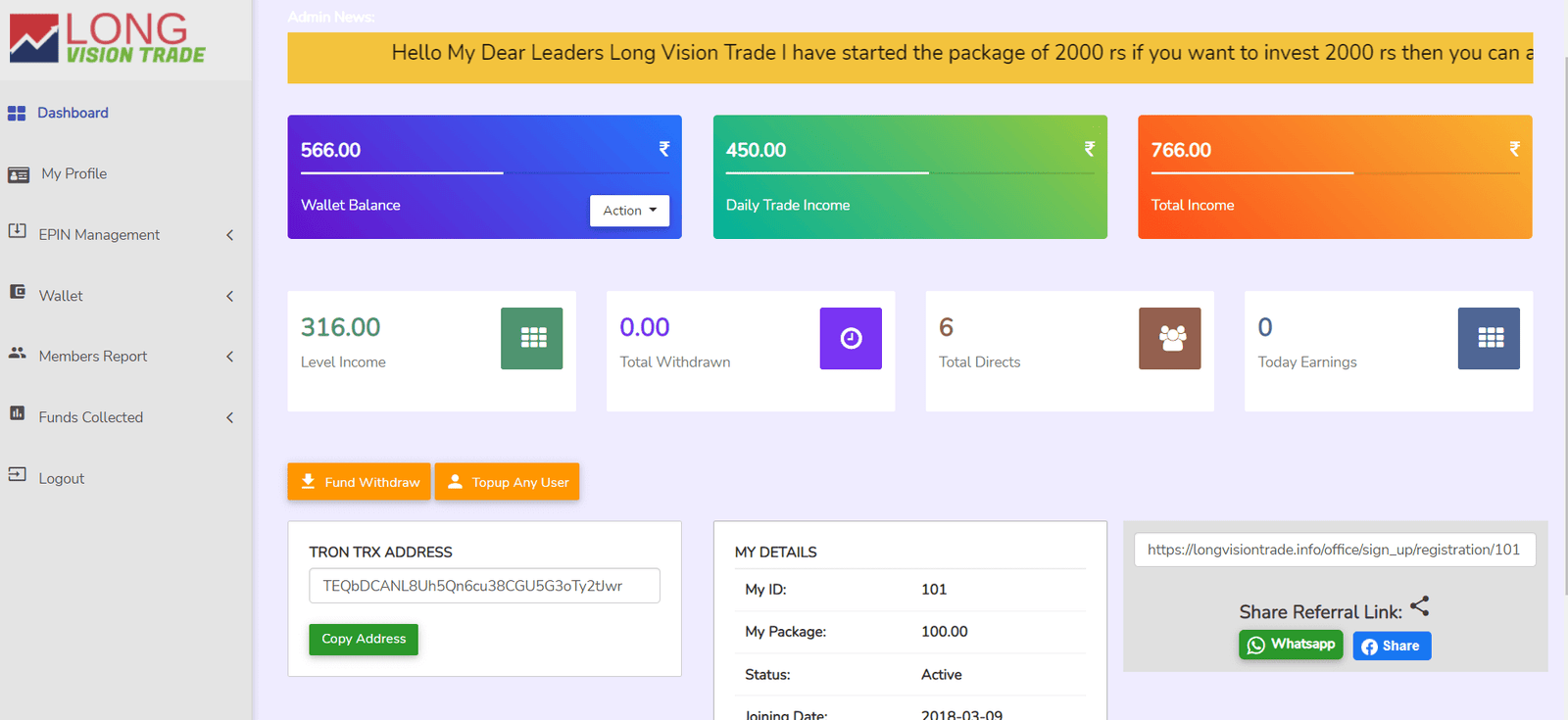Click the Logout arrow icon

[17, 474]
